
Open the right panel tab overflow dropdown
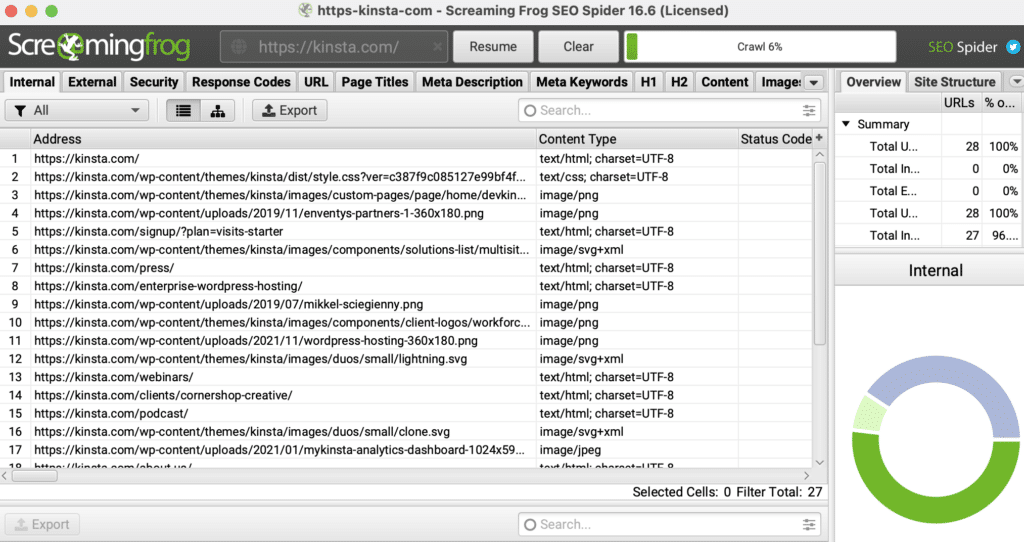pyautogui.click(x=1016, y=82)
